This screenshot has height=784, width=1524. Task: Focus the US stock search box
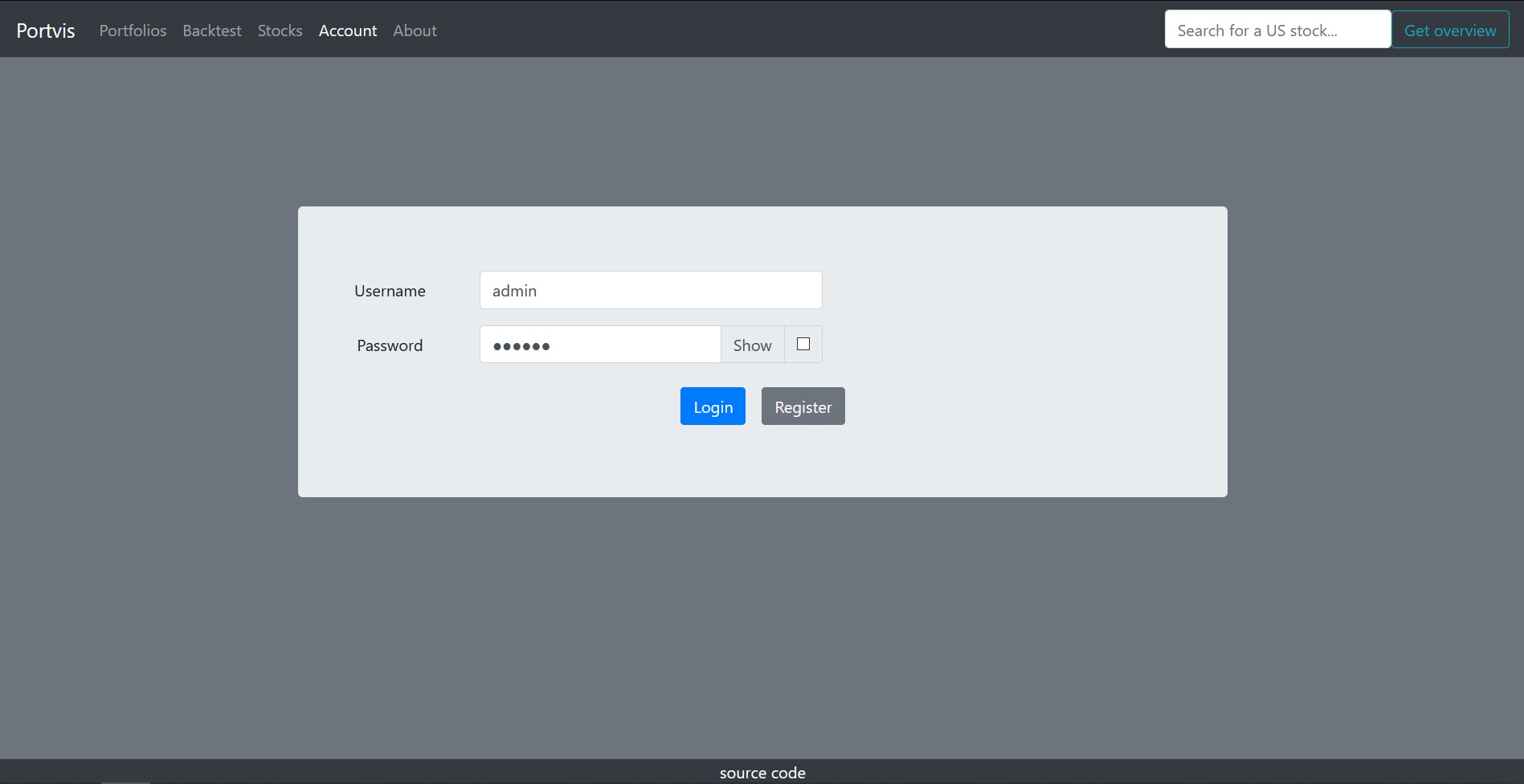1277,30
